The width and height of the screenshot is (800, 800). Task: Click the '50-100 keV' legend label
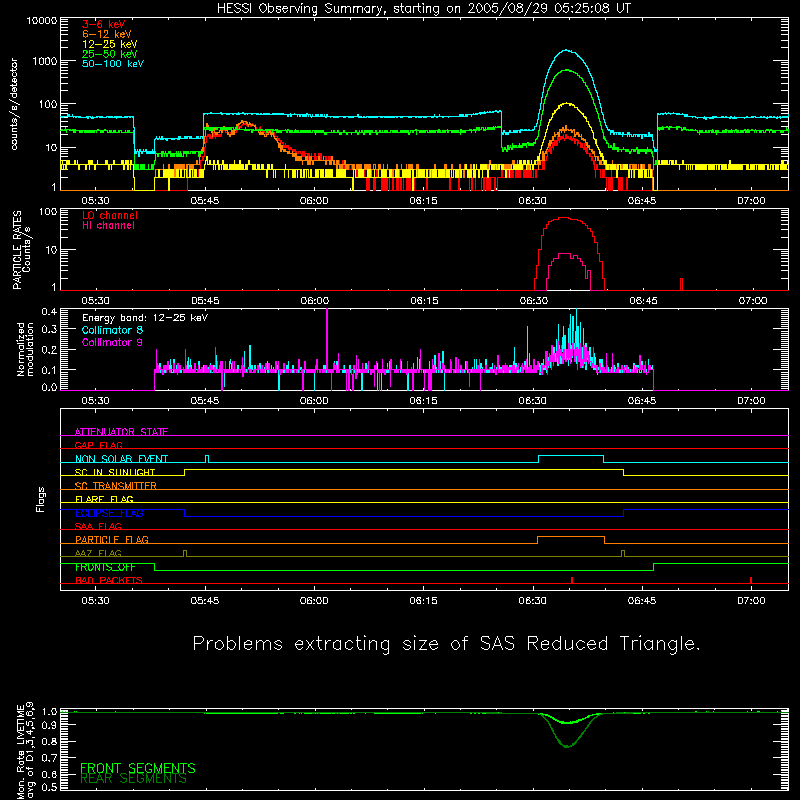pos(113,64)
